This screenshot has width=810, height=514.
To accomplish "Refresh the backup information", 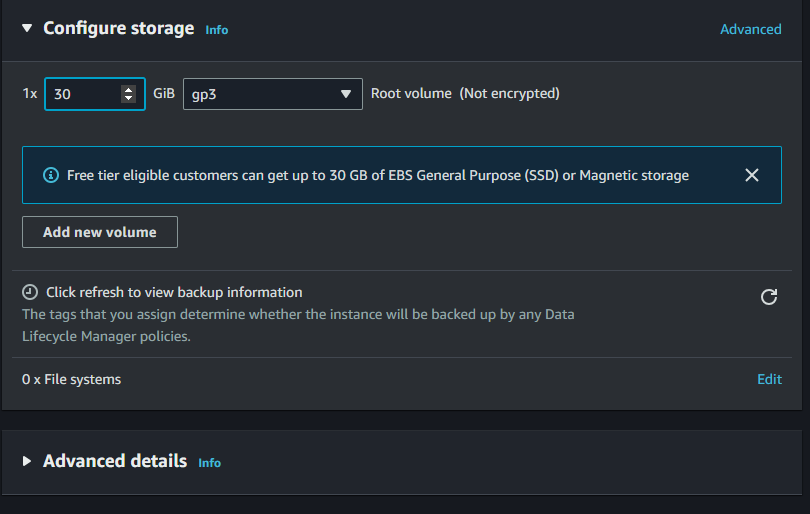I will (769, 297).
